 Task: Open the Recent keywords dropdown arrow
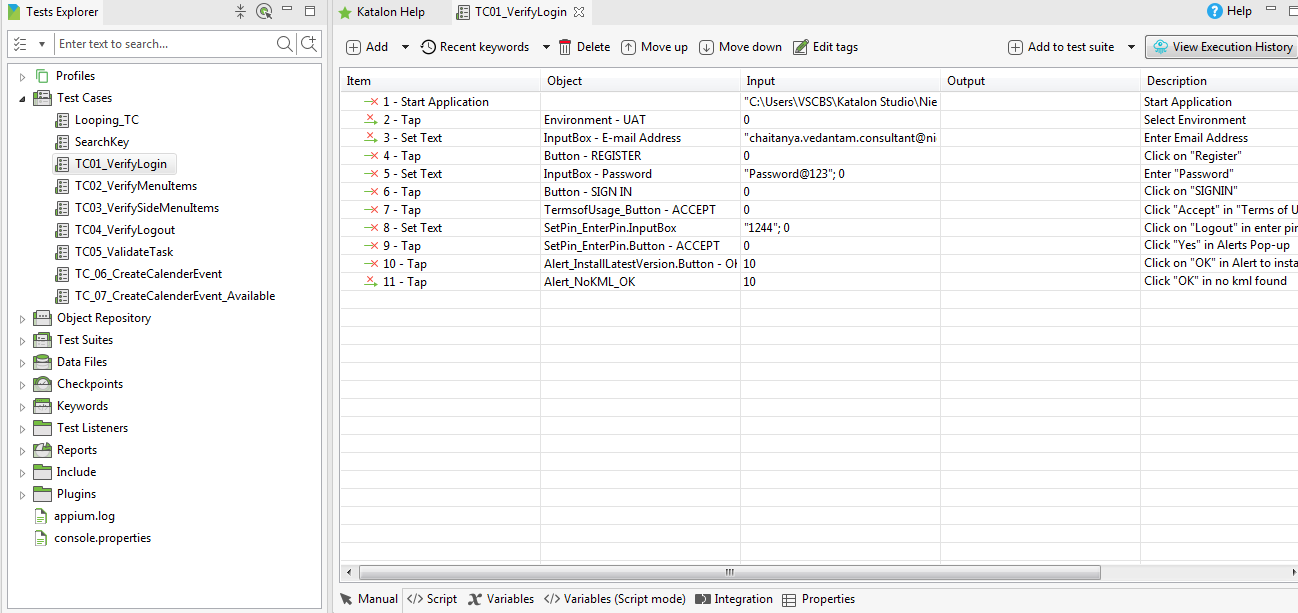coord(546,47)
